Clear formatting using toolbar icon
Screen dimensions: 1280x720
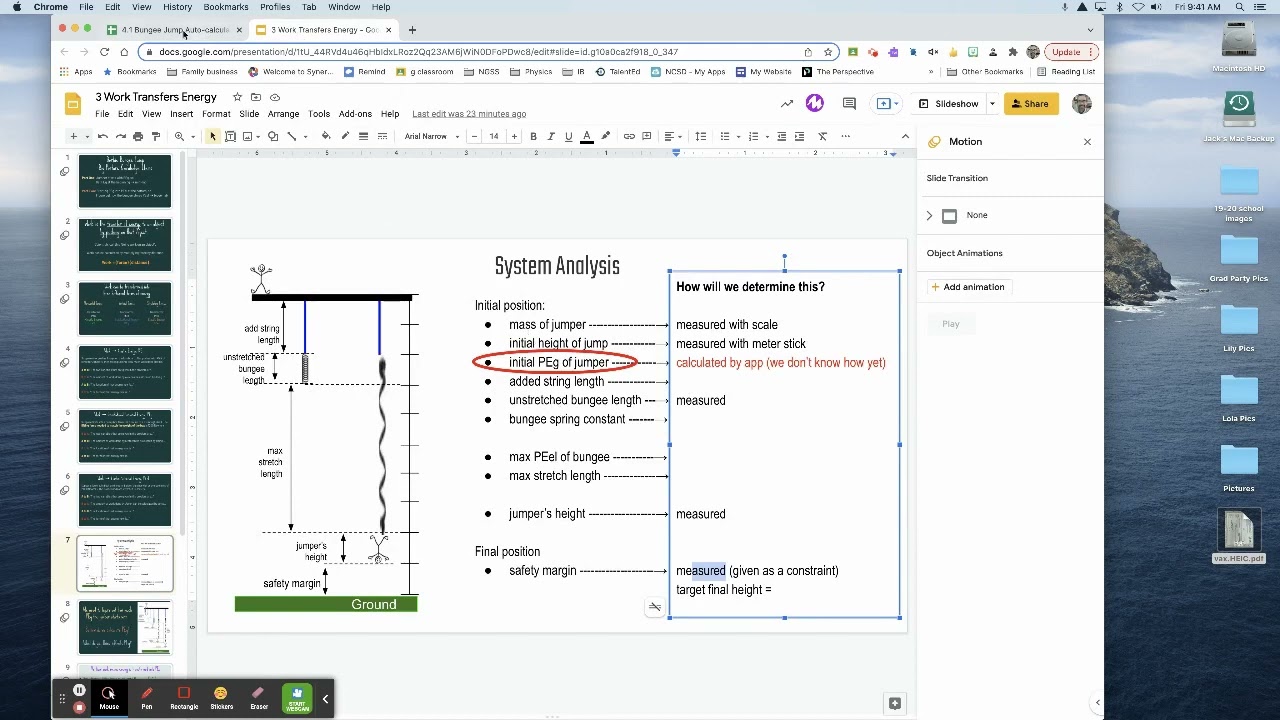point(823,136)
